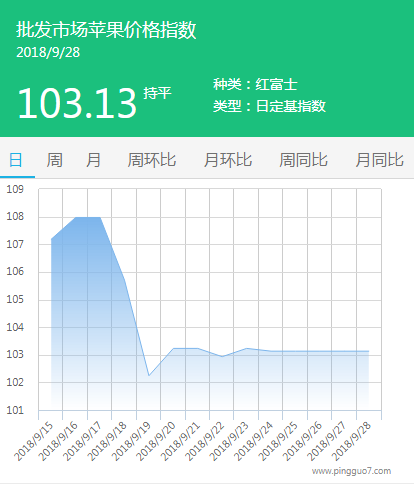Click the x-axis label 2018/9/22
The width and height of the screenshot is (414, 484).
coord(205,441)
